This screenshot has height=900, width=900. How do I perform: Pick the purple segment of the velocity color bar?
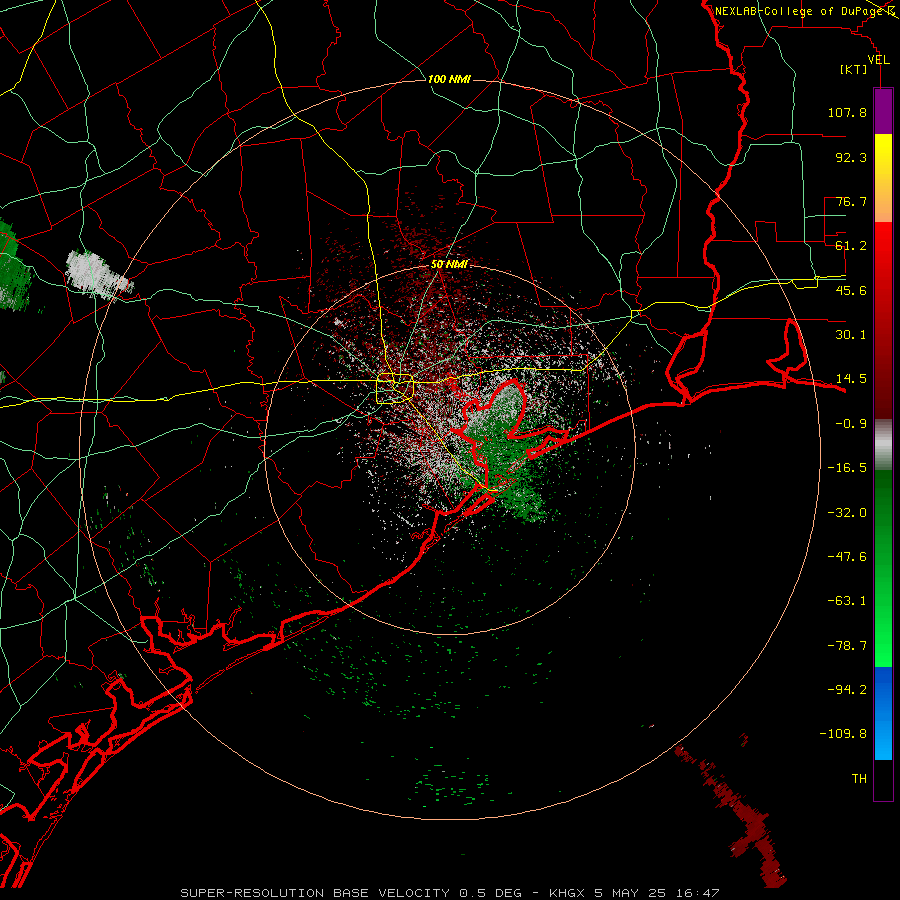point(883,111)
